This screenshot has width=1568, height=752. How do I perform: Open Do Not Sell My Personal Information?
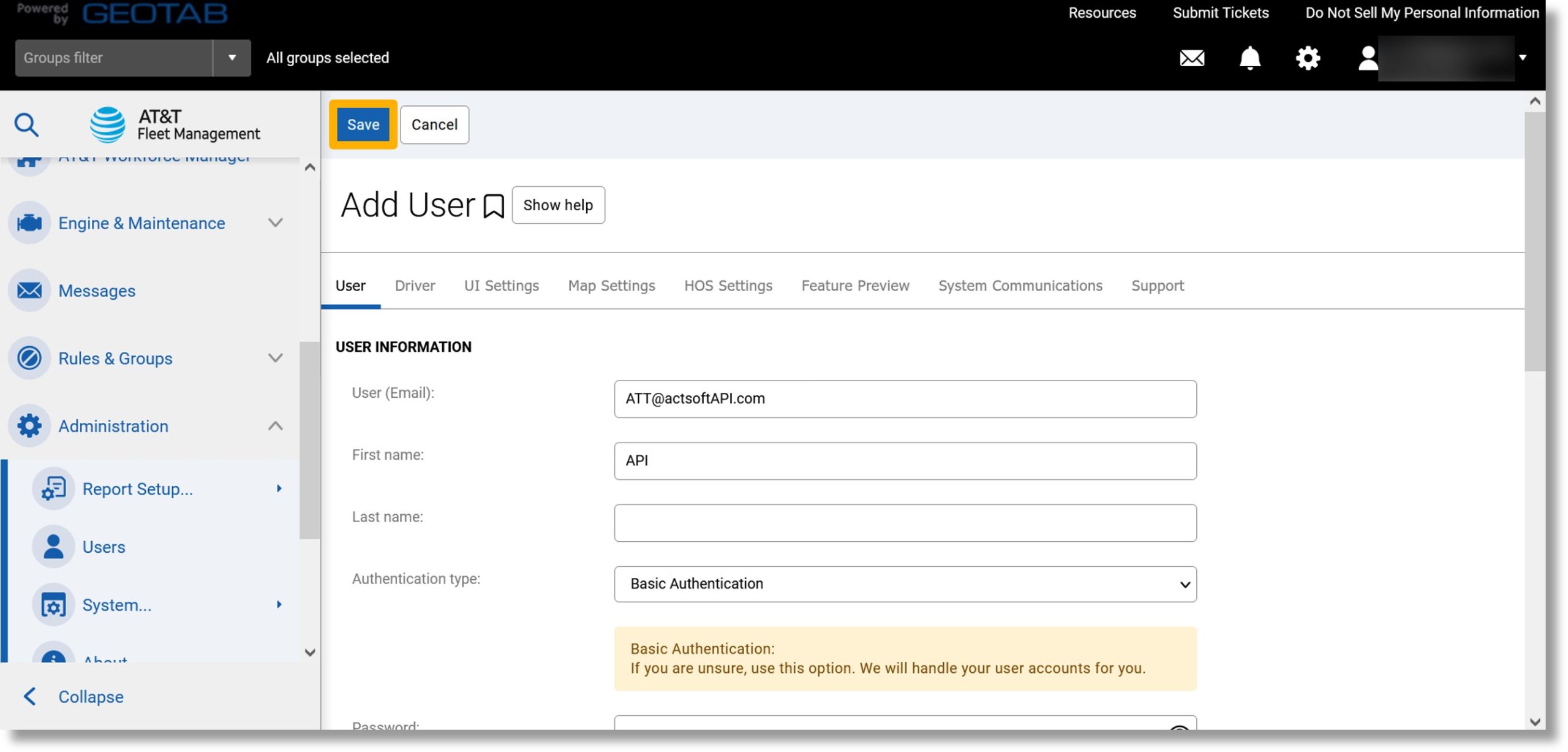tap(1422, 12)
